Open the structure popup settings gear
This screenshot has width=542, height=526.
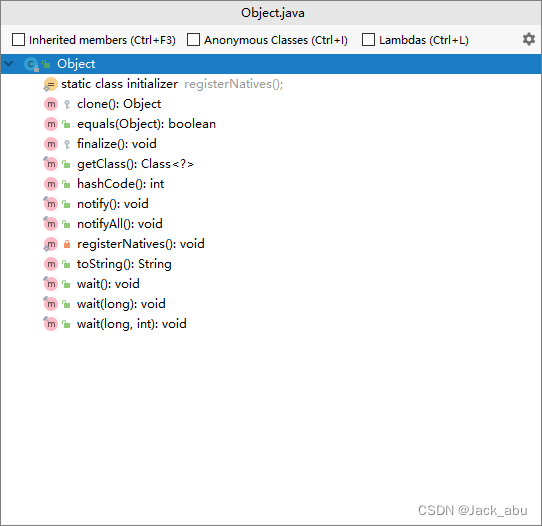(x=529, y=39)
